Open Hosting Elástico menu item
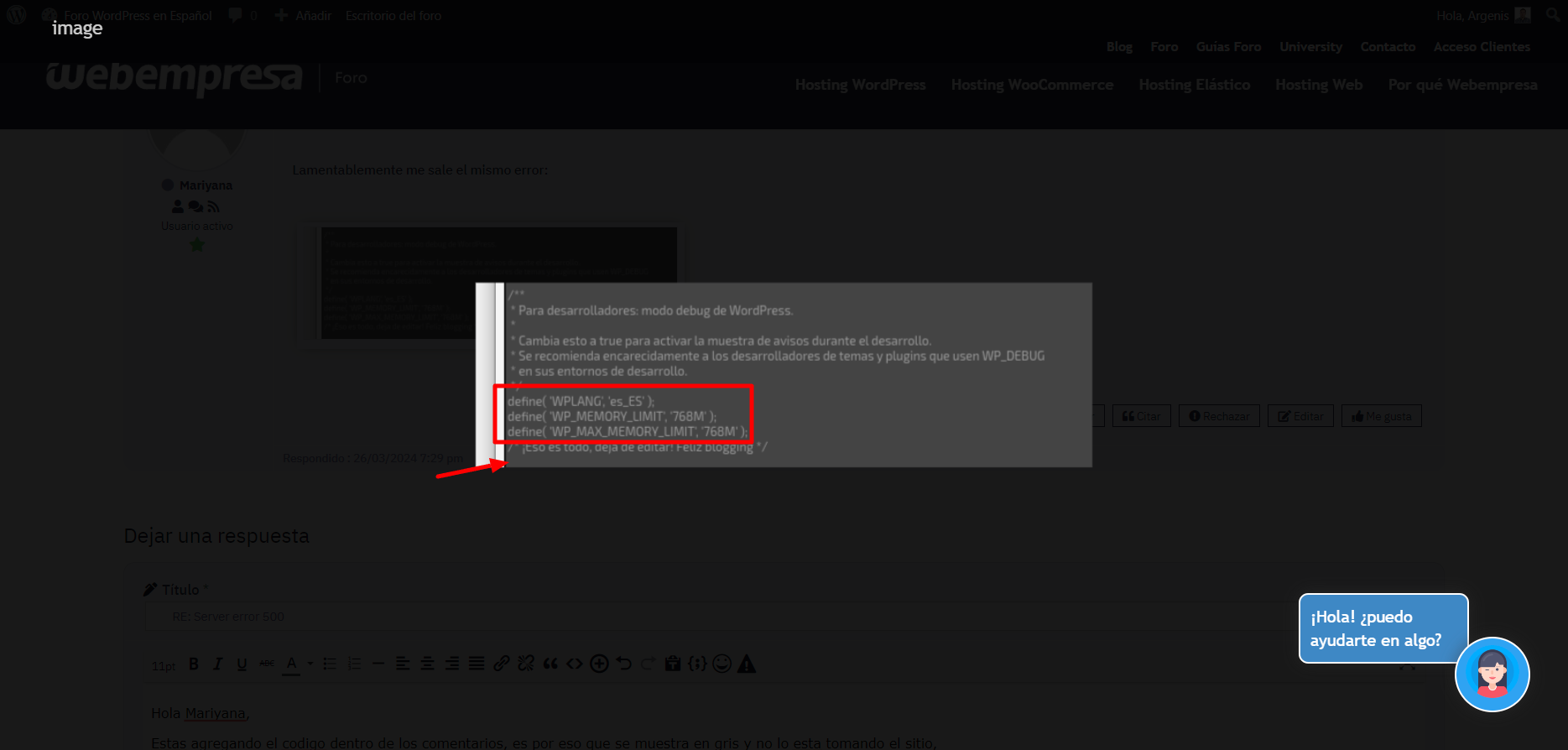The image size is (1568, 750). tap(1194, 85)
